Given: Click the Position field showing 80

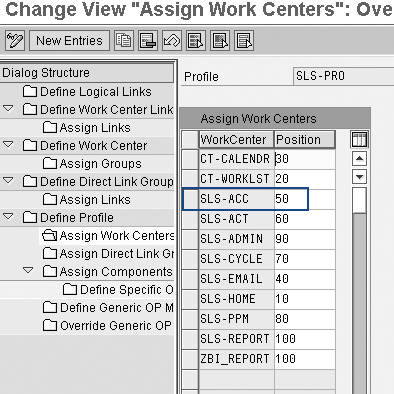Looking at the screenshot, I should click(x=305, y=319).
